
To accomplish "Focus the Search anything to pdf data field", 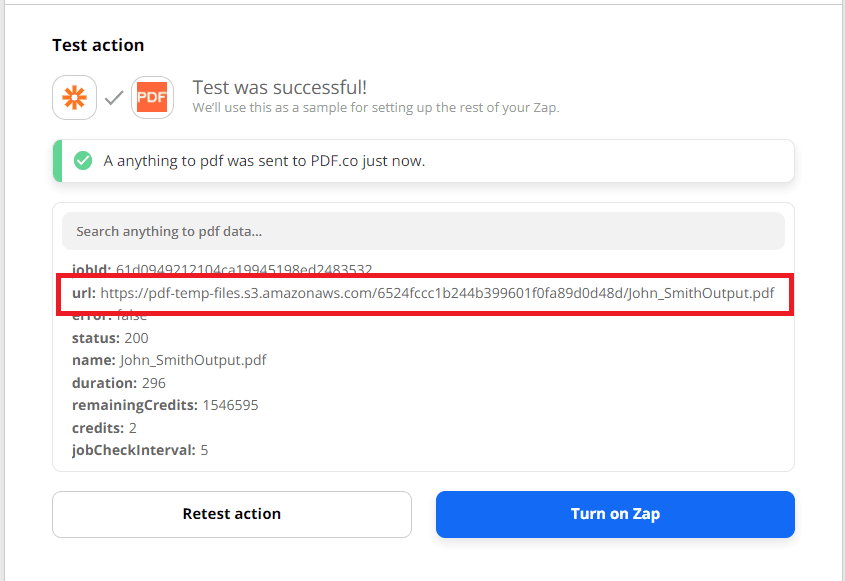I will click(x=423, y=231).
